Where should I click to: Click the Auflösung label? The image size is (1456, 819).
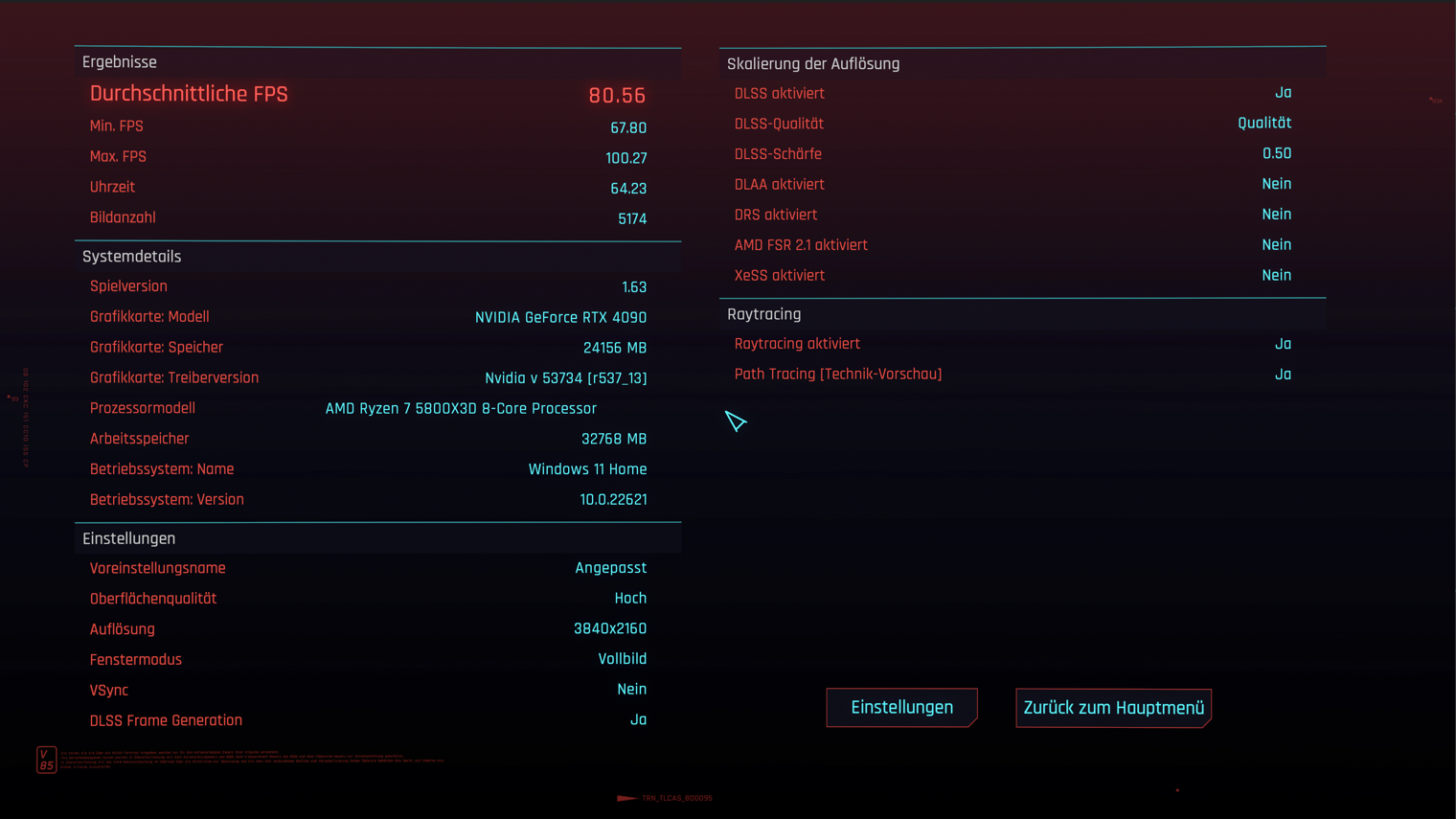123,629
